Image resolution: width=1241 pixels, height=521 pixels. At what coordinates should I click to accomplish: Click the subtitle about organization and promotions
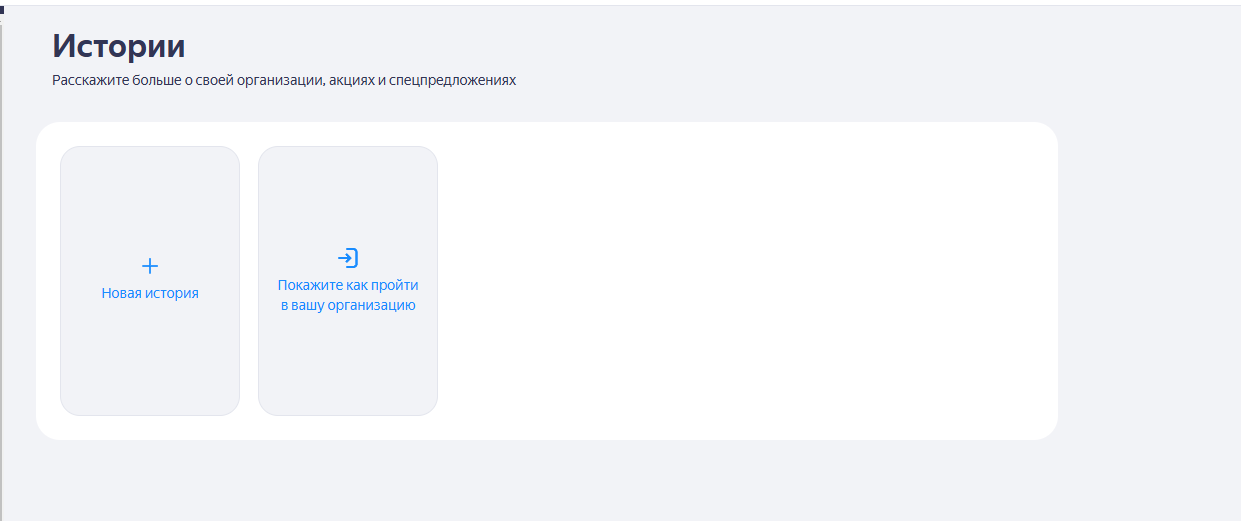283,80
